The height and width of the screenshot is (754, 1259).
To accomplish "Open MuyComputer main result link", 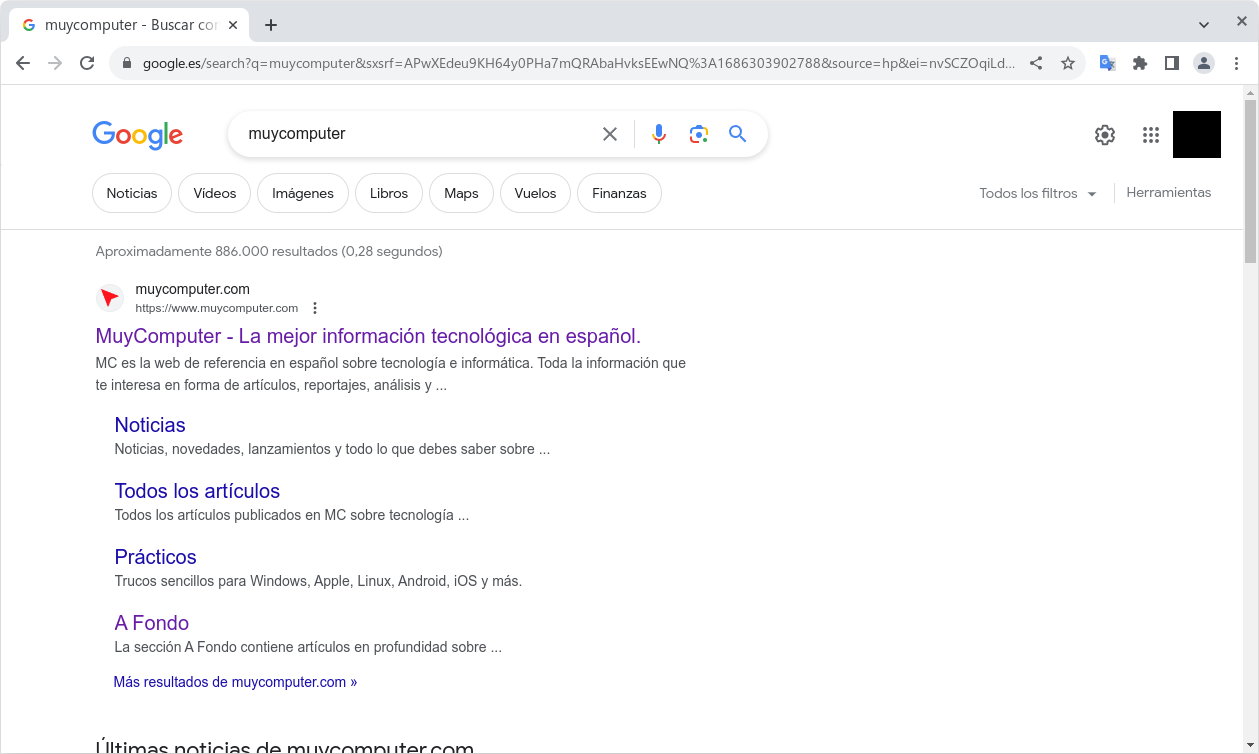I will [x=368, y=336].
